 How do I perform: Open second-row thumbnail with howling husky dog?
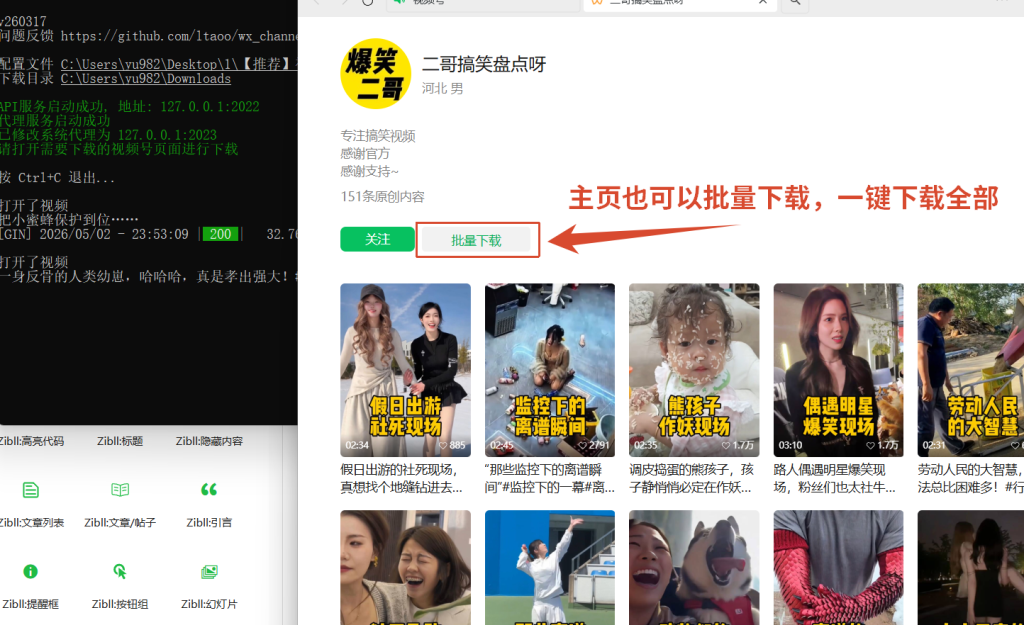point(694,568)
